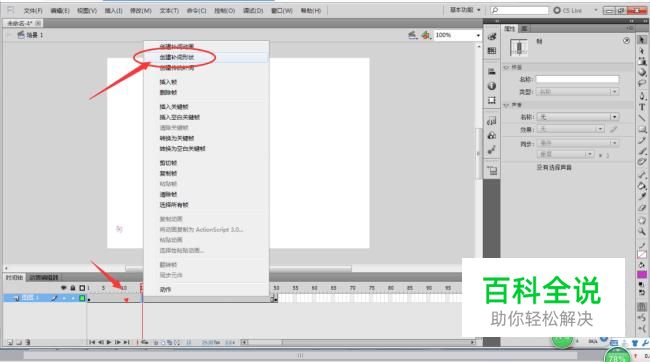
Task: Open the 帮助(H) menu
Action: click(x=310, y=10)
